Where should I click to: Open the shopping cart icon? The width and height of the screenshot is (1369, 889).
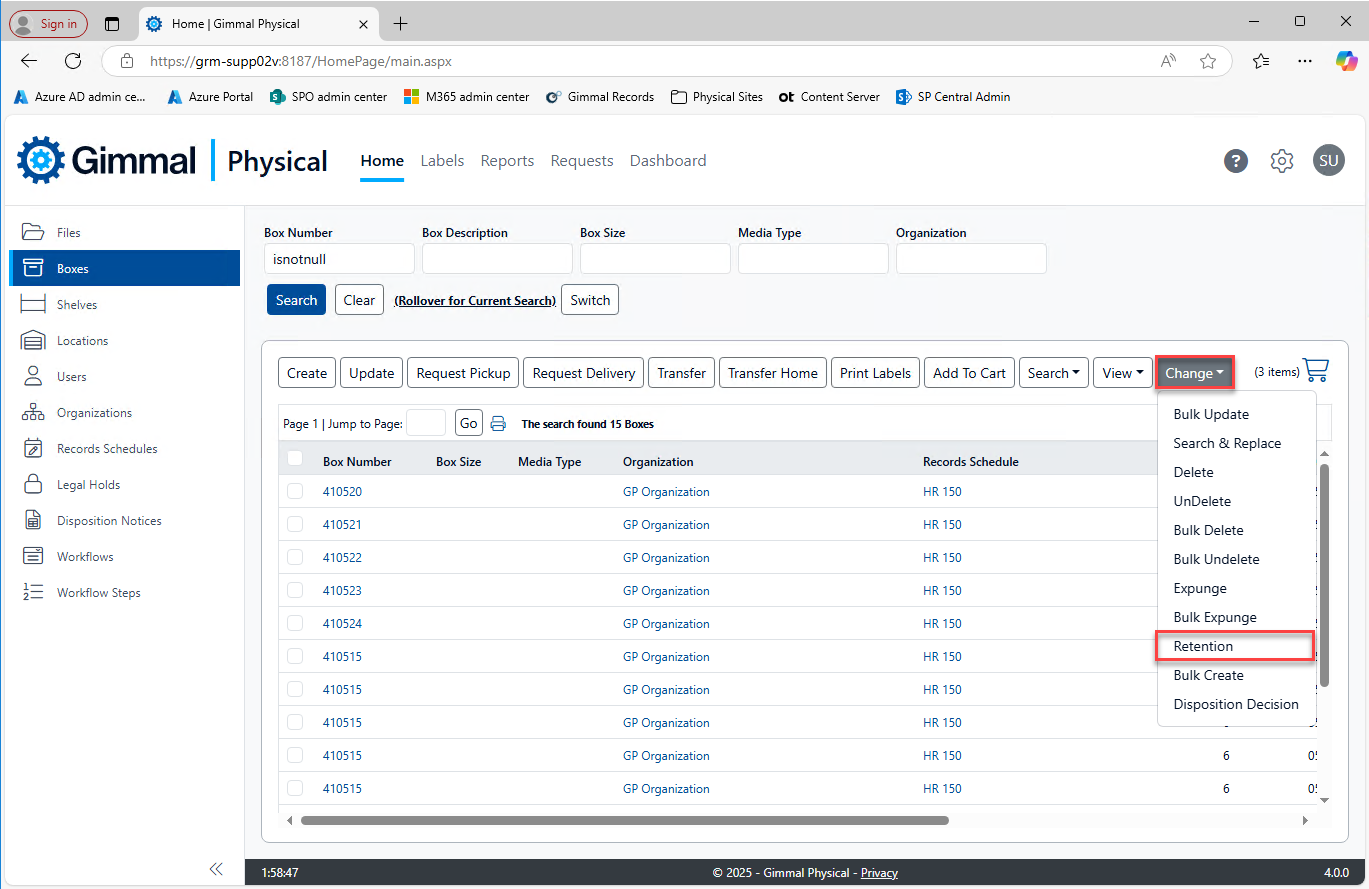[1317, 371]
